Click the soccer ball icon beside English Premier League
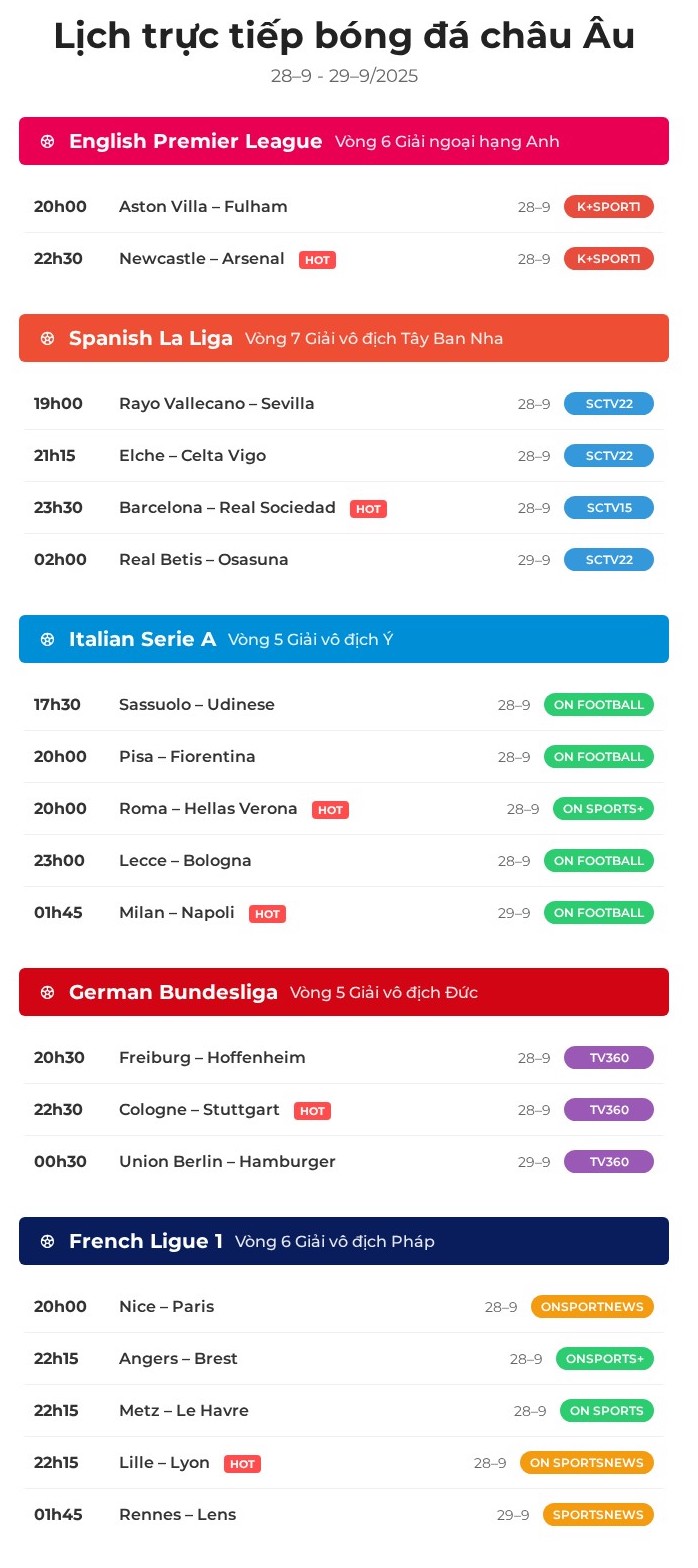Image resolution: width=698 pixels, height=1568 pixels. (x=47, y=142)
